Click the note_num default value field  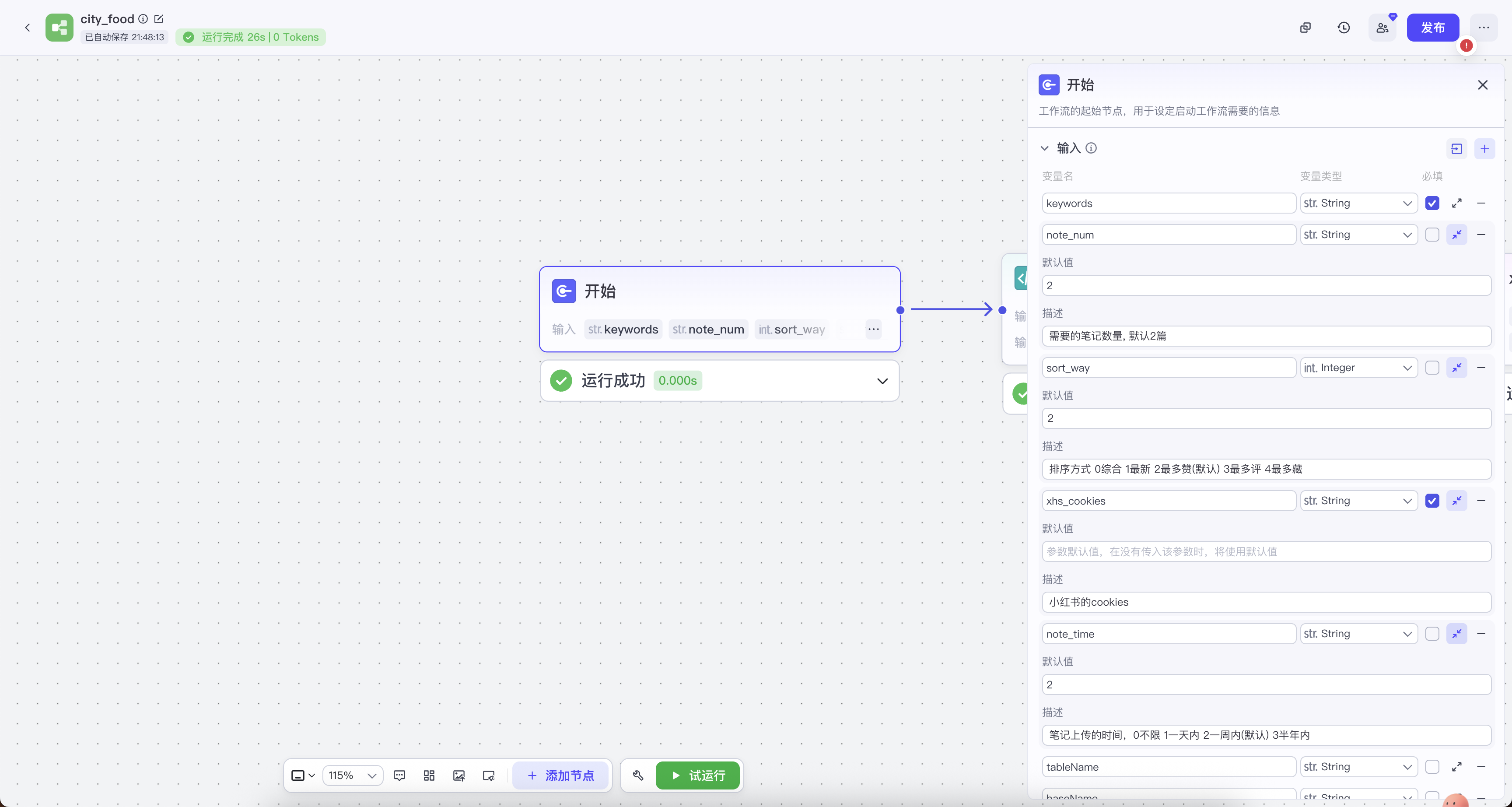pos(1266,285)
